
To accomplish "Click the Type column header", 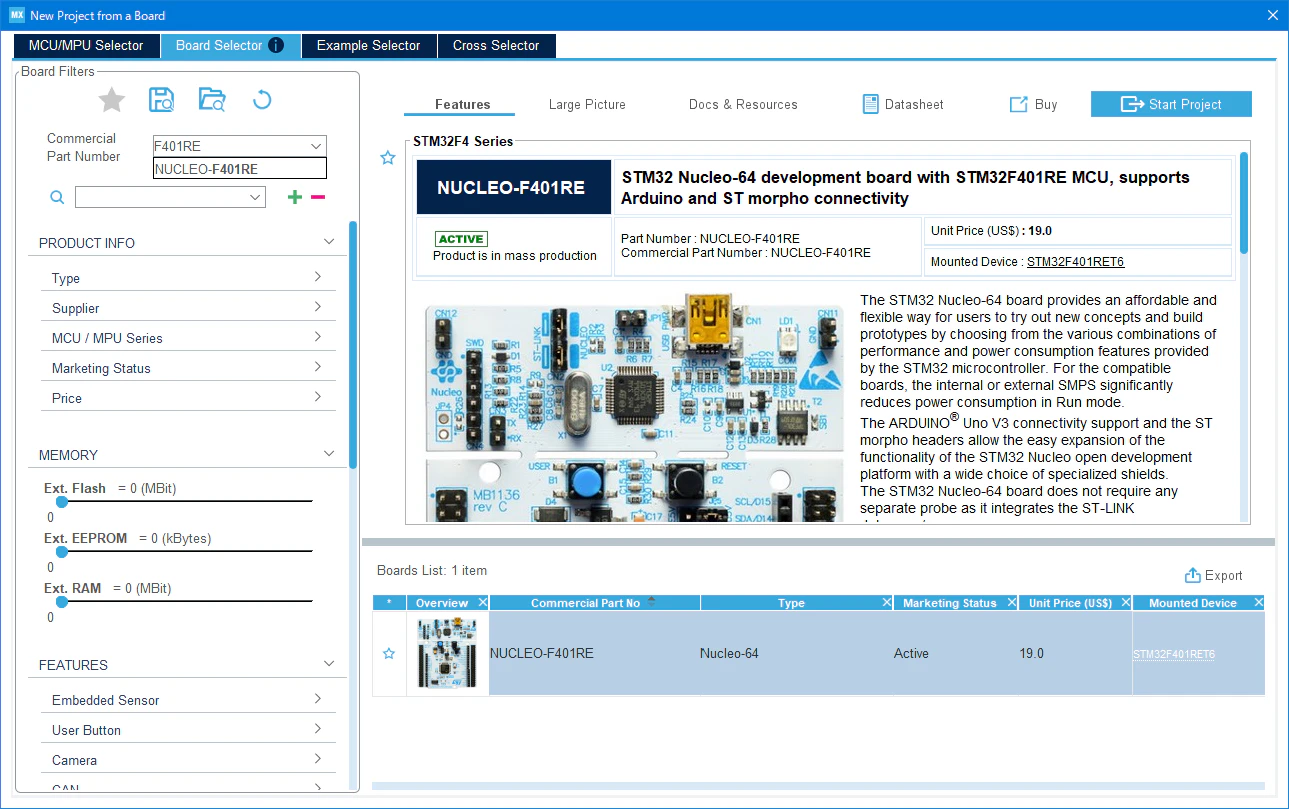I will tap(791, 603).
